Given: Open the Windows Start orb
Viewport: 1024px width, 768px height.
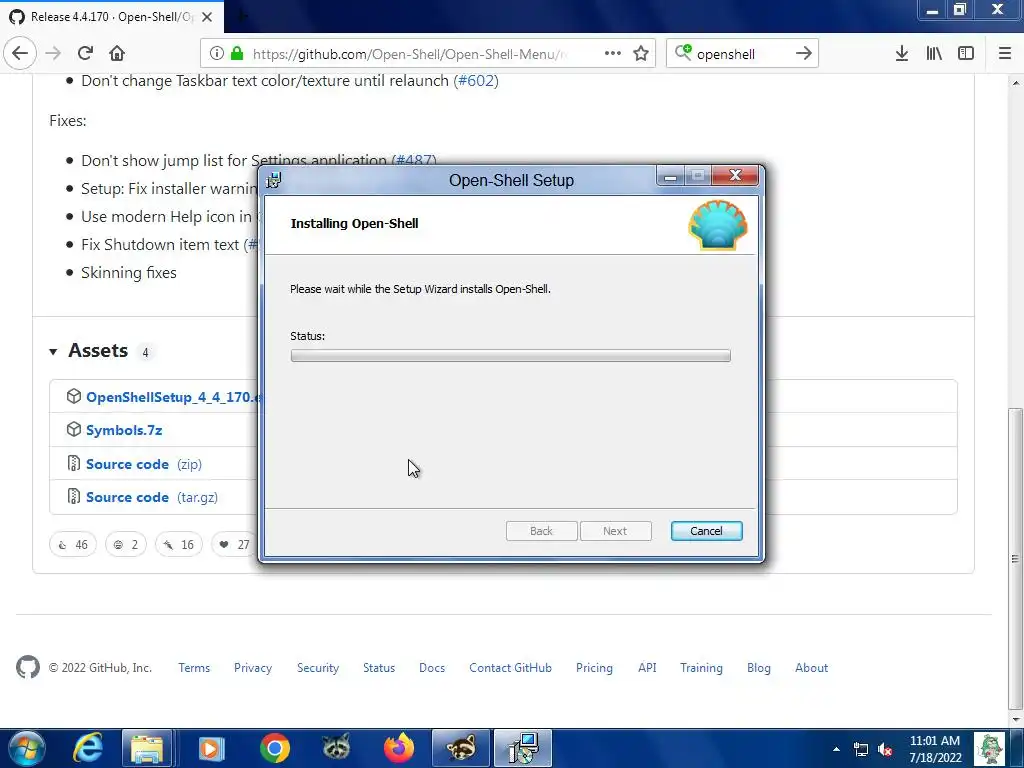Looking at the screenshot, I should point(25,748).
